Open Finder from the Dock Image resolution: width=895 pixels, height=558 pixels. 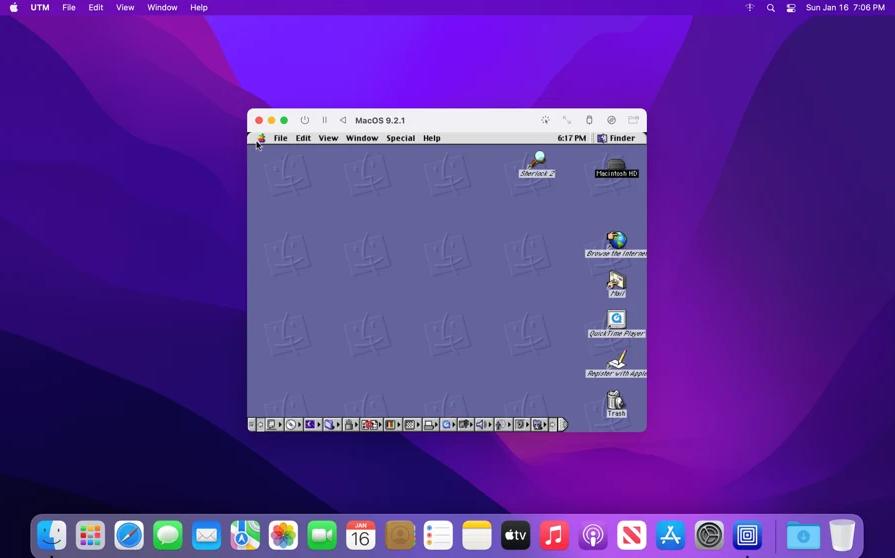point(51,536)
